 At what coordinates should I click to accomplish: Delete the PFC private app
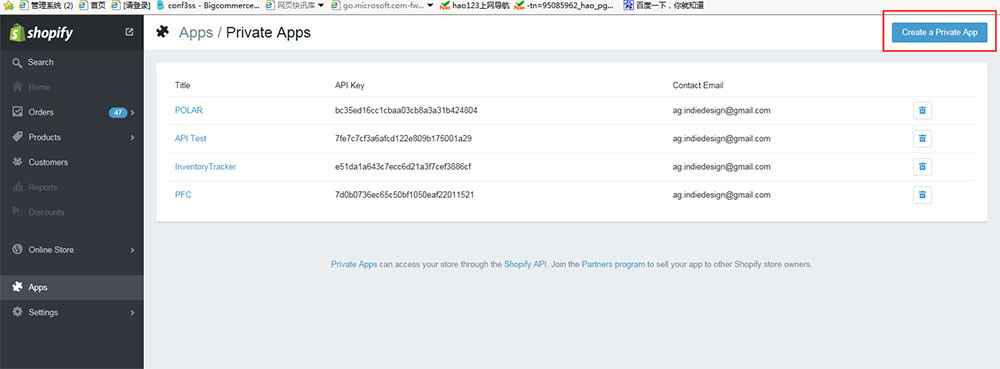click(922, 194)
